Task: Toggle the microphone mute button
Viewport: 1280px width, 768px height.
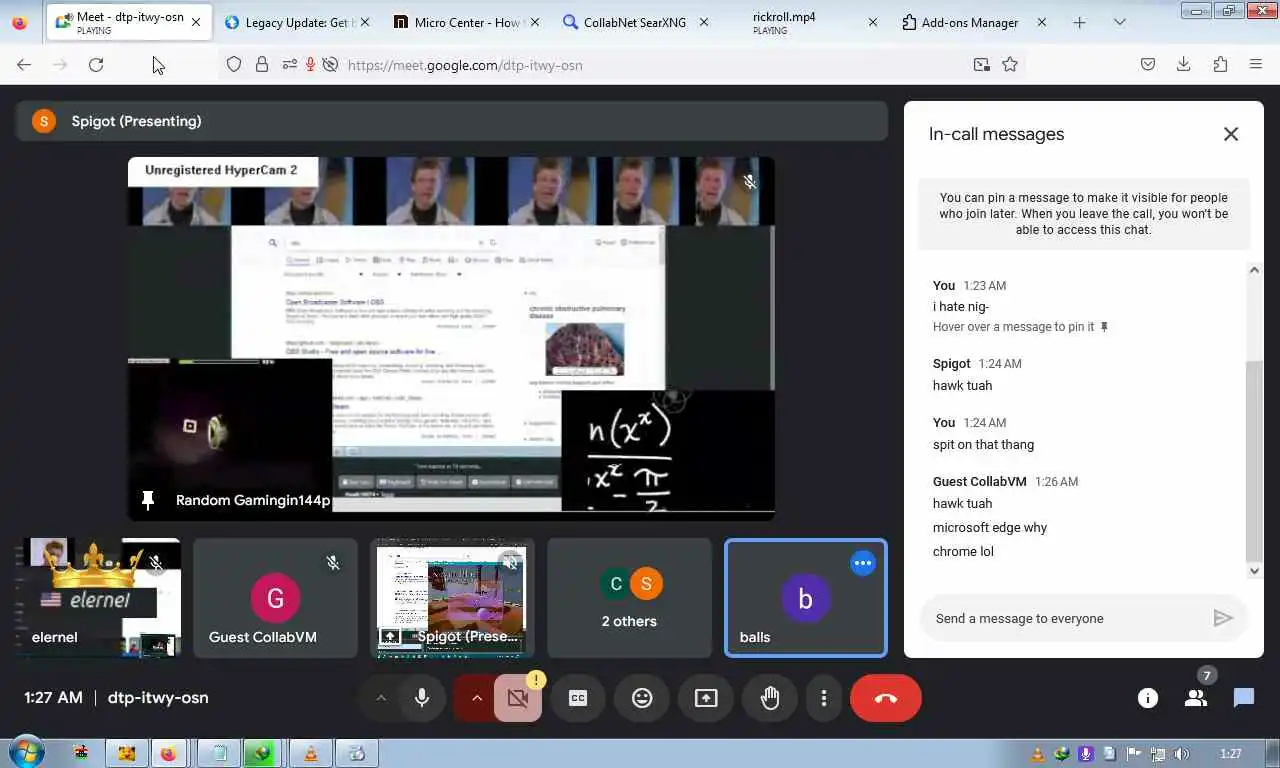Action: coord(422,698)
